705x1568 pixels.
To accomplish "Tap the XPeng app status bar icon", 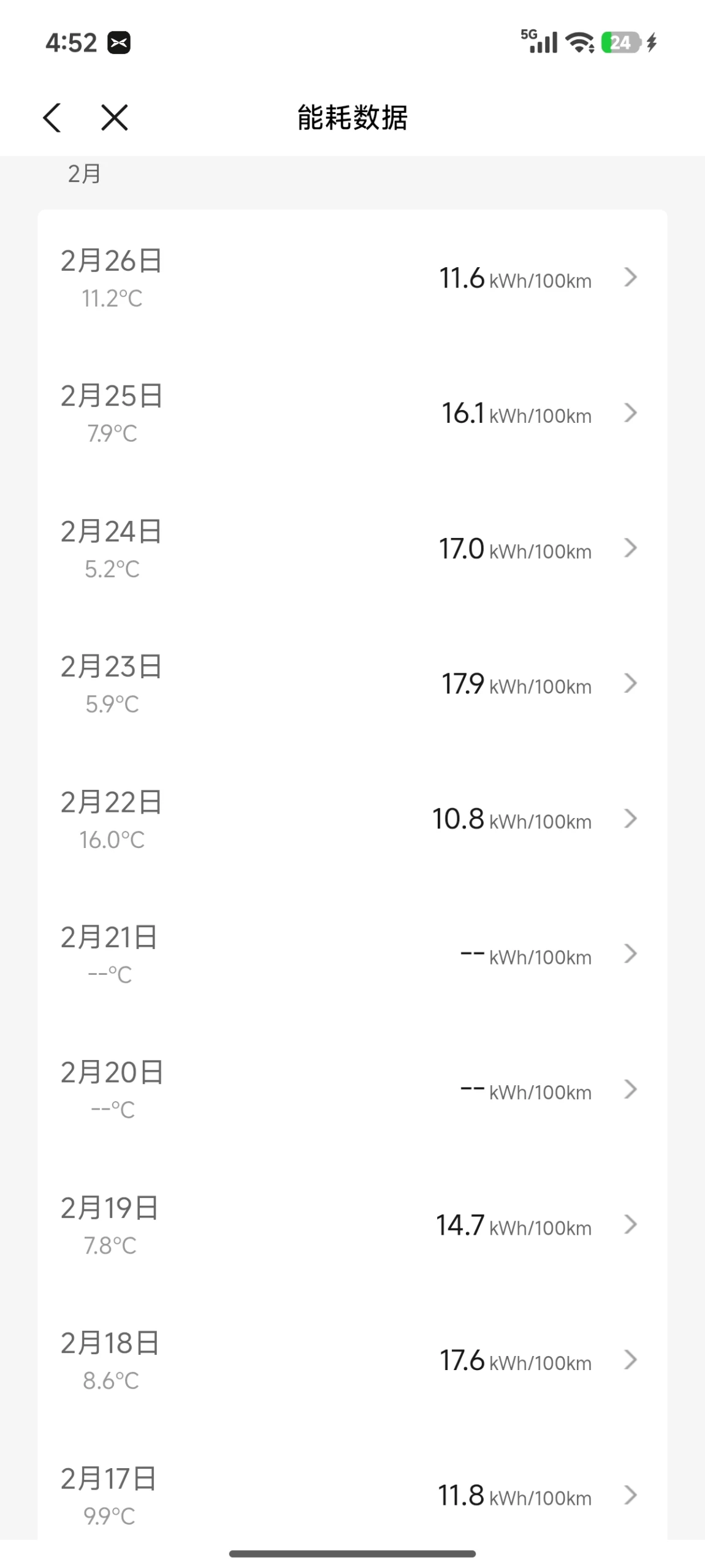I will 119,43.
